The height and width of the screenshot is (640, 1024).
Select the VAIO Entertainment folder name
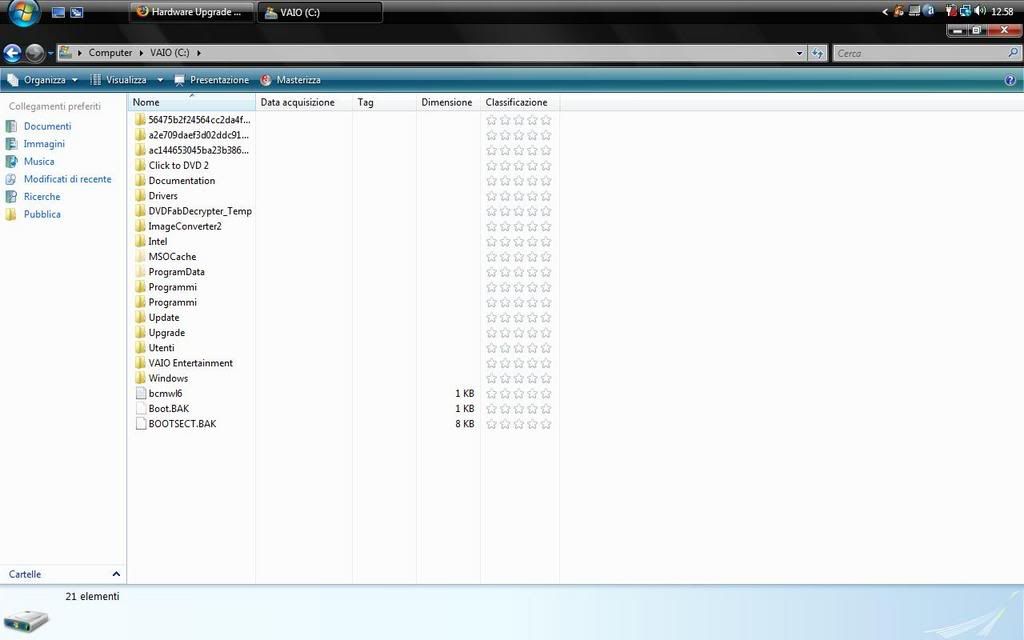[x=190, y=362]
